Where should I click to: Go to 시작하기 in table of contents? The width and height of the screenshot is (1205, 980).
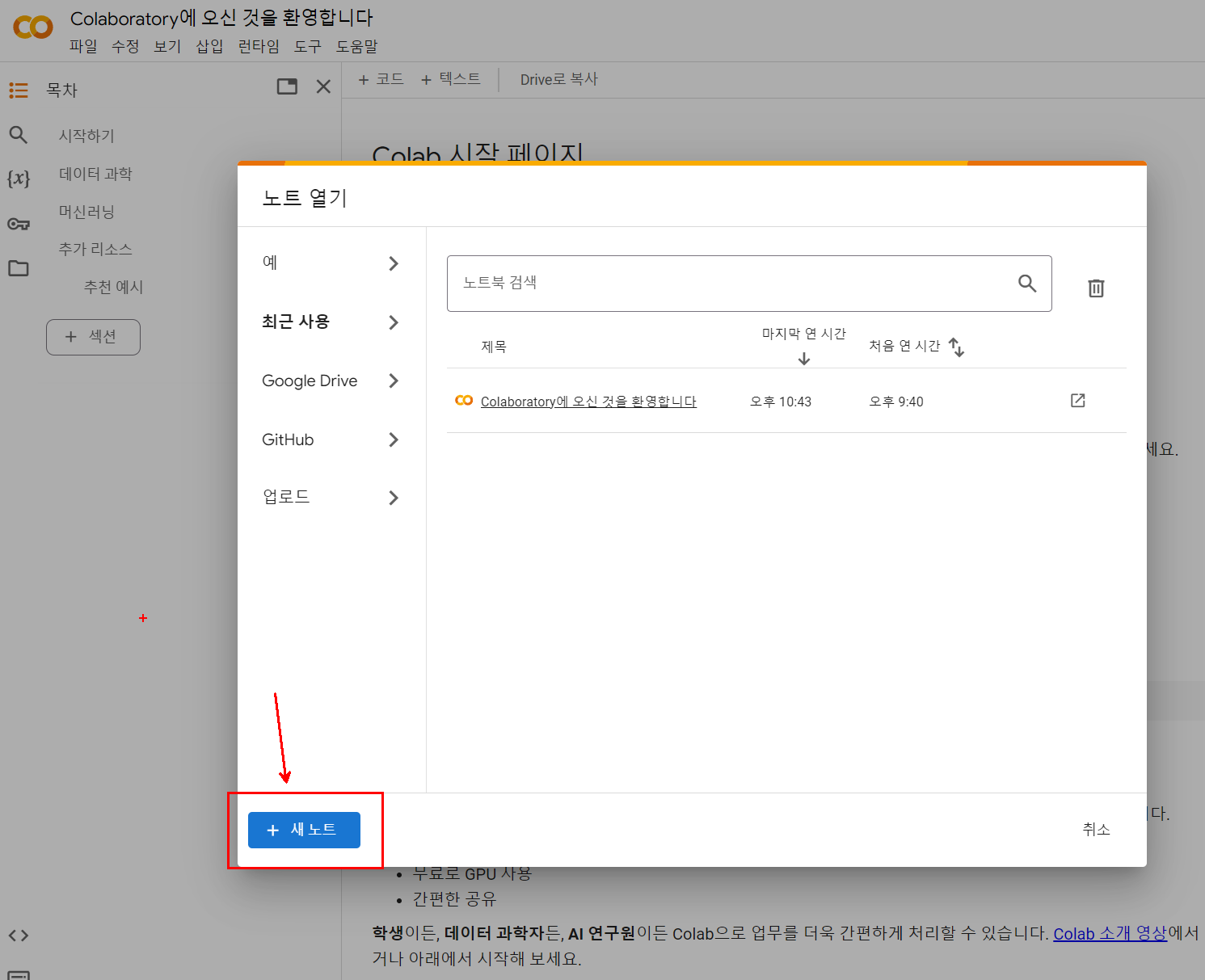(86, 136)
